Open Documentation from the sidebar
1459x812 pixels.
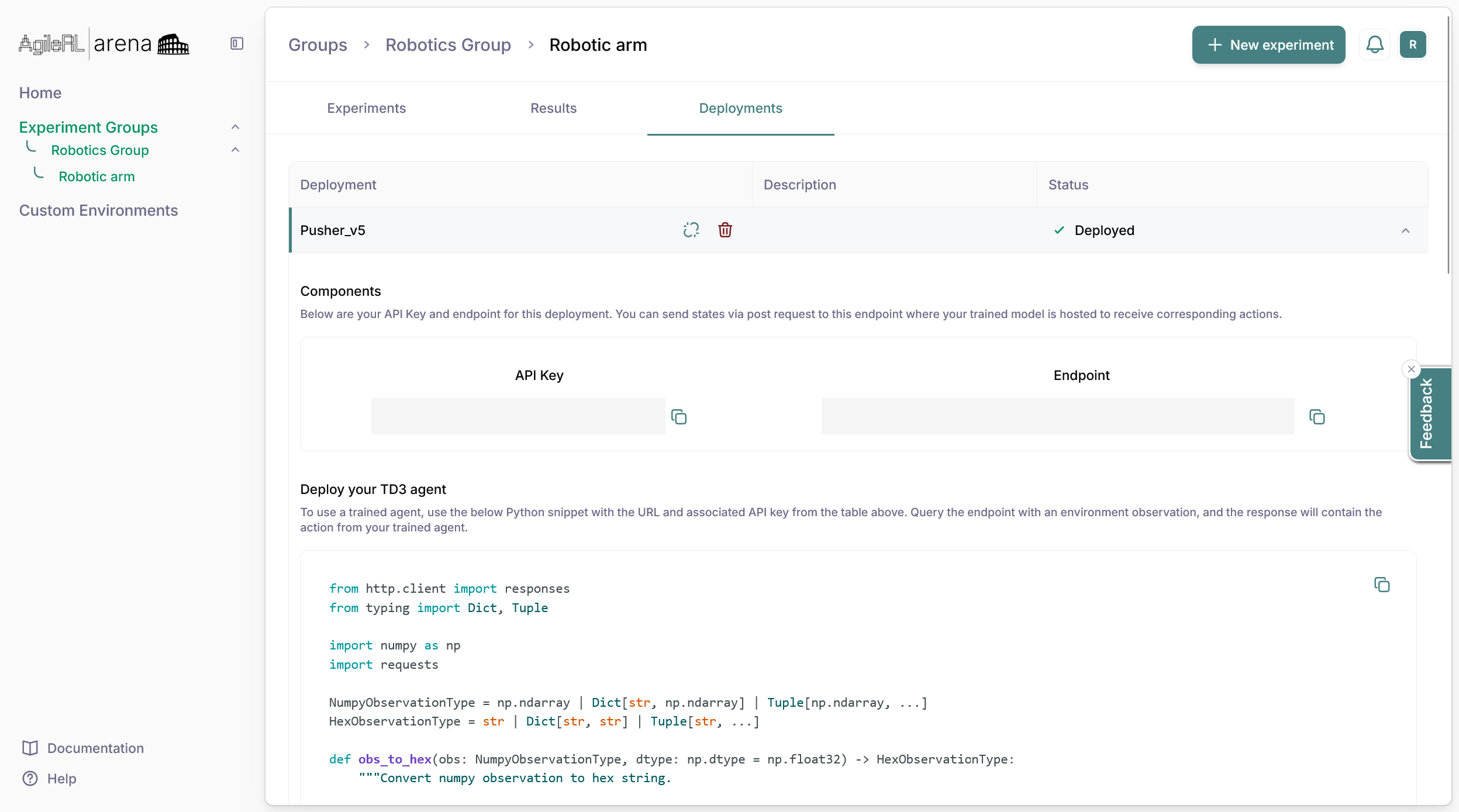pyautogui.click(x=95, y=748)
